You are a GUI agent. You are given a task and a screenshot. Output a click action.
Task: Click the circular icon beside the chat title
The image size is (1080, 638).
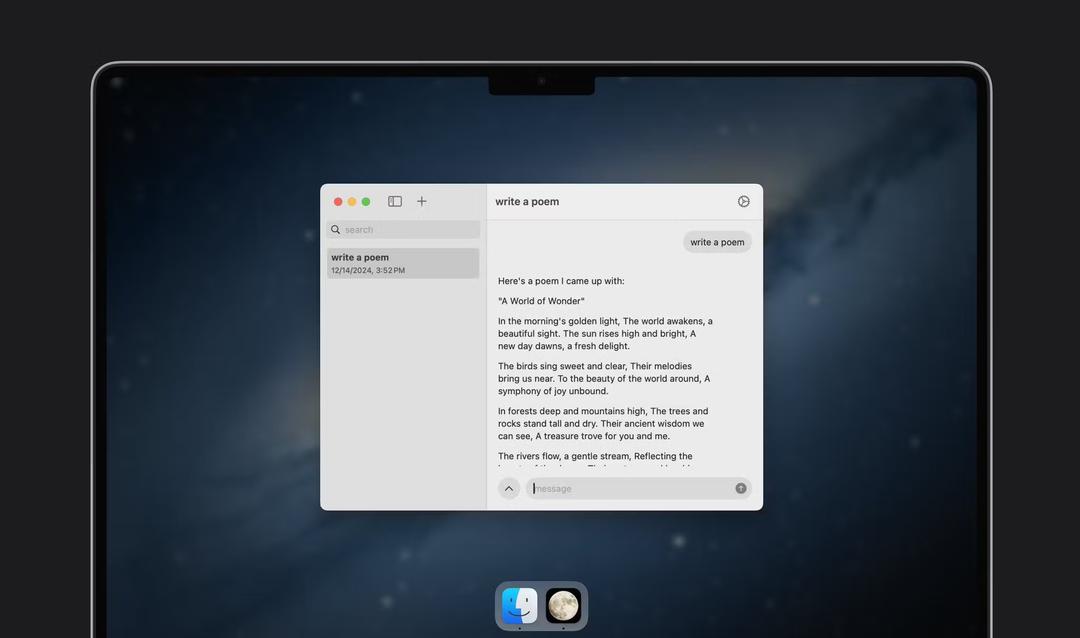pos(743,201)
